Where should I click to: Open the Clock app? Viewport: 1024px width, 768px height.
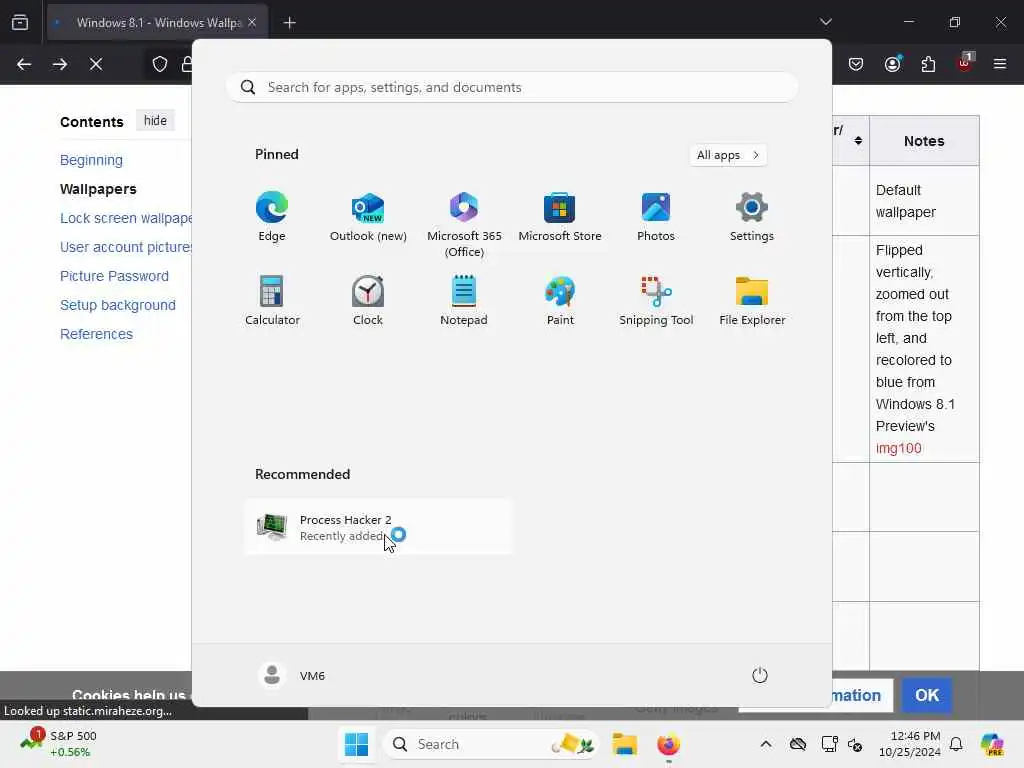[368, 300]
